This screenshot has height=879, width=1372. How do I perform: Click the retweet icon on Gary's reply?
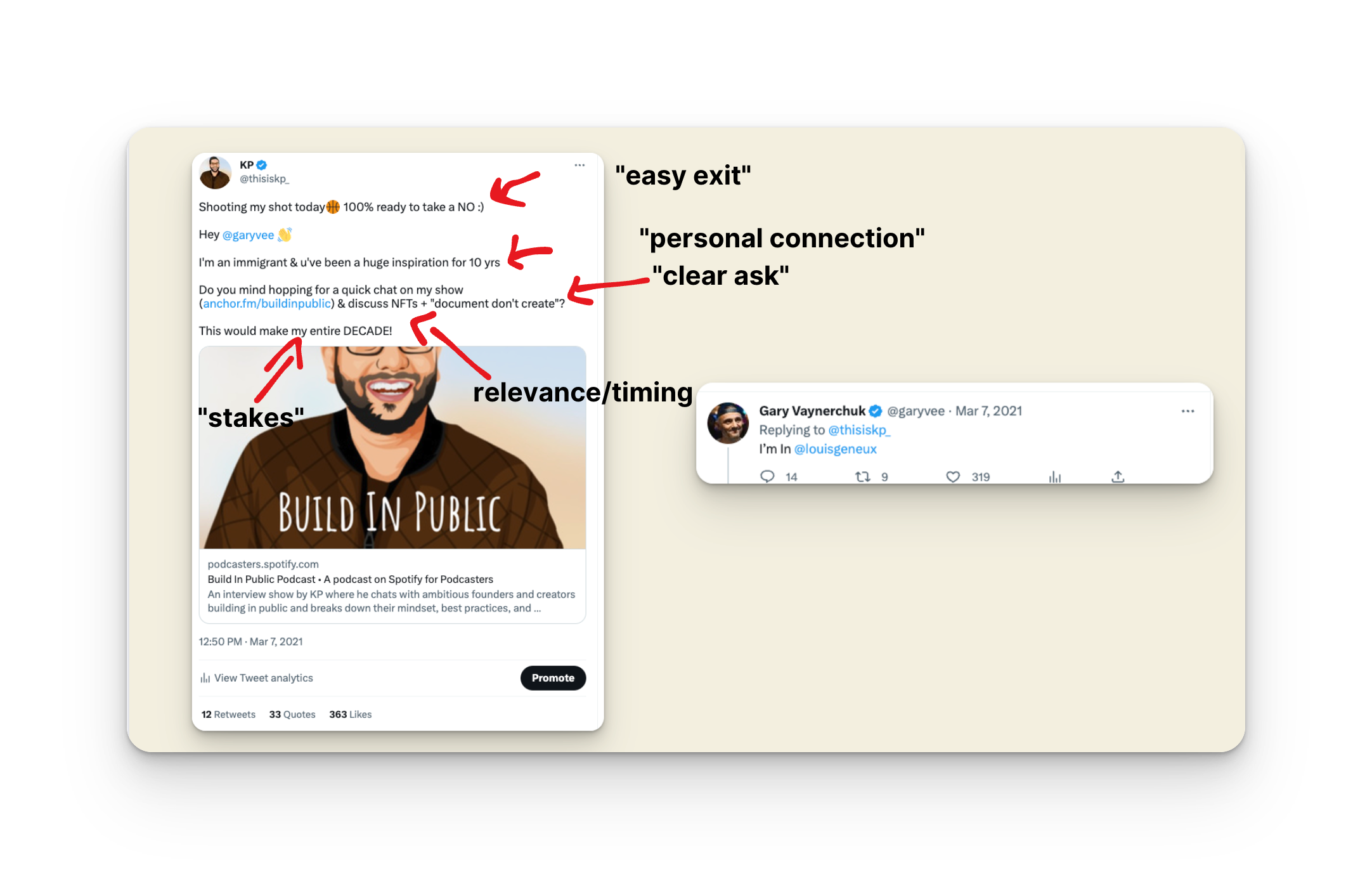862,476
